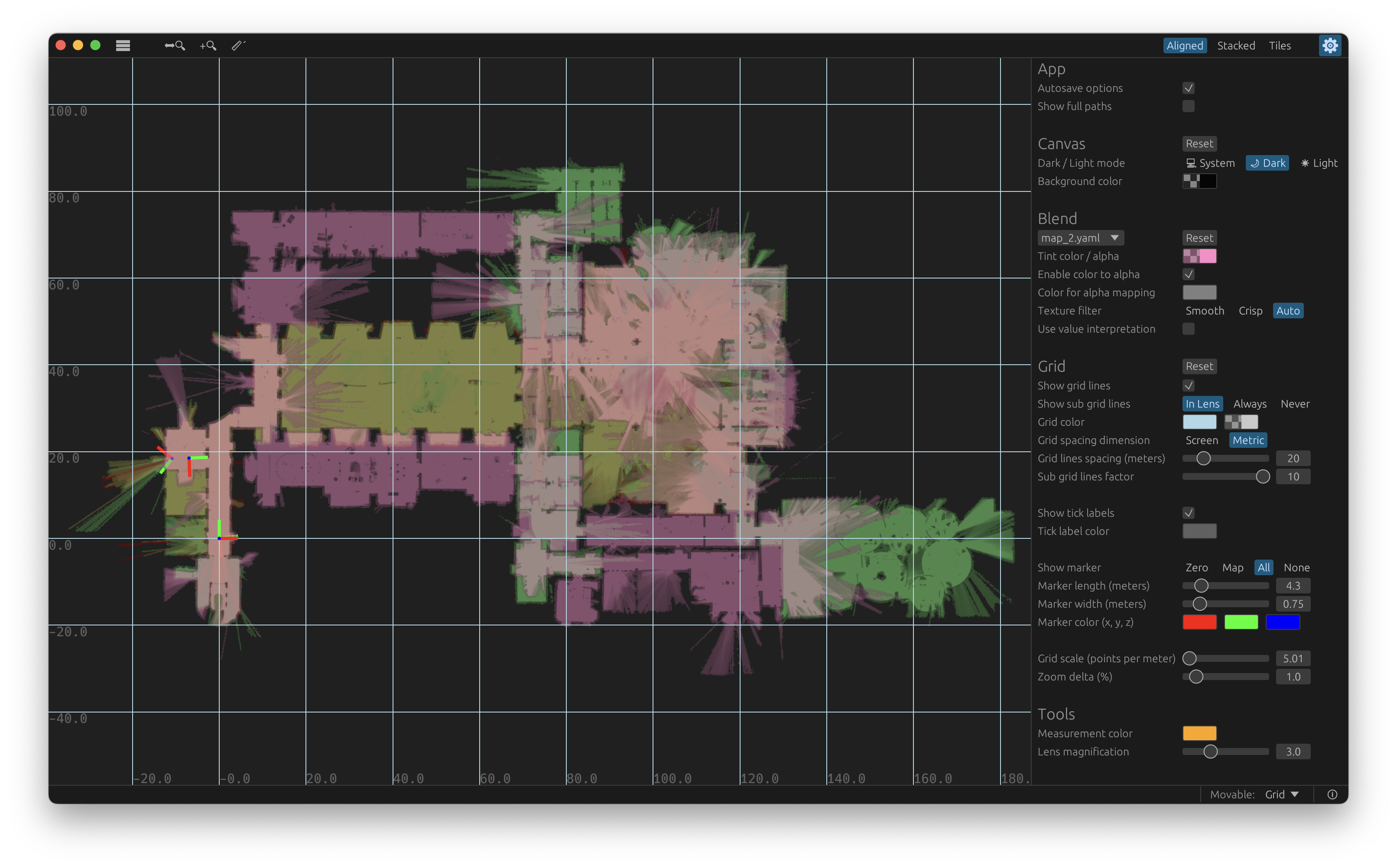This screenshot has width=1397, height=868.
Task: Uncheck Show tick labels
Action: tap(1188, 513)
